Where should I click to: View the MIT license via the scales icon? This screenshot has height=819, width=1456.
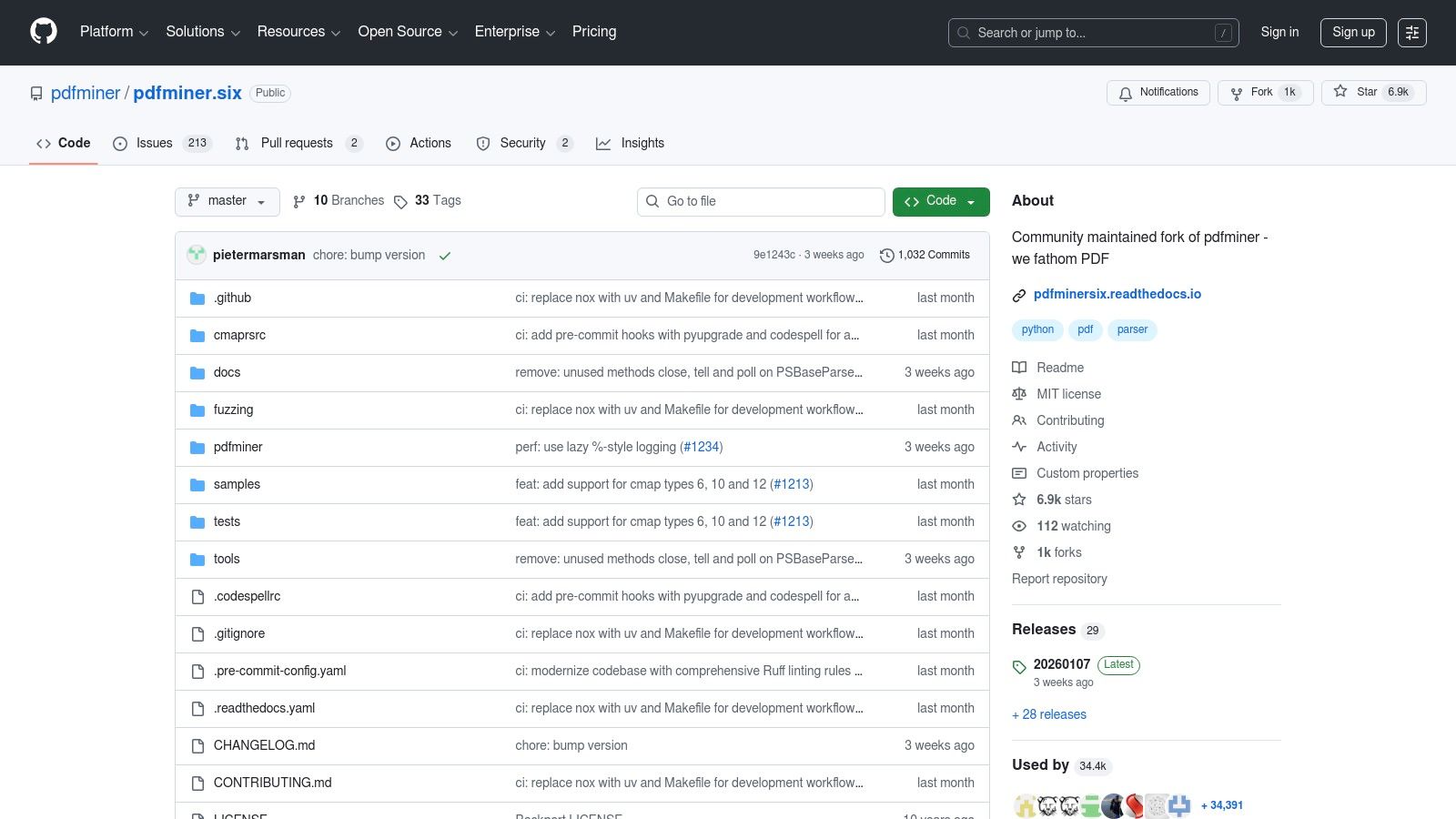tap(1019, 394)
